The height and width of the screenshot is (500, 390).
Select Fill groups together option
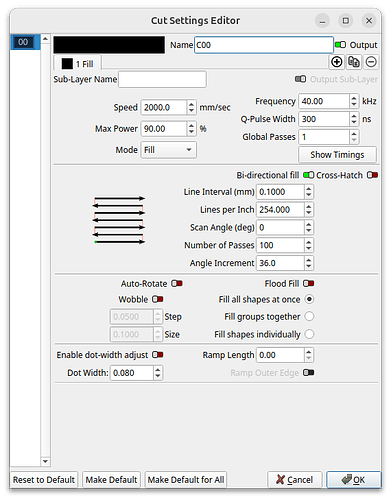point(309,316)
